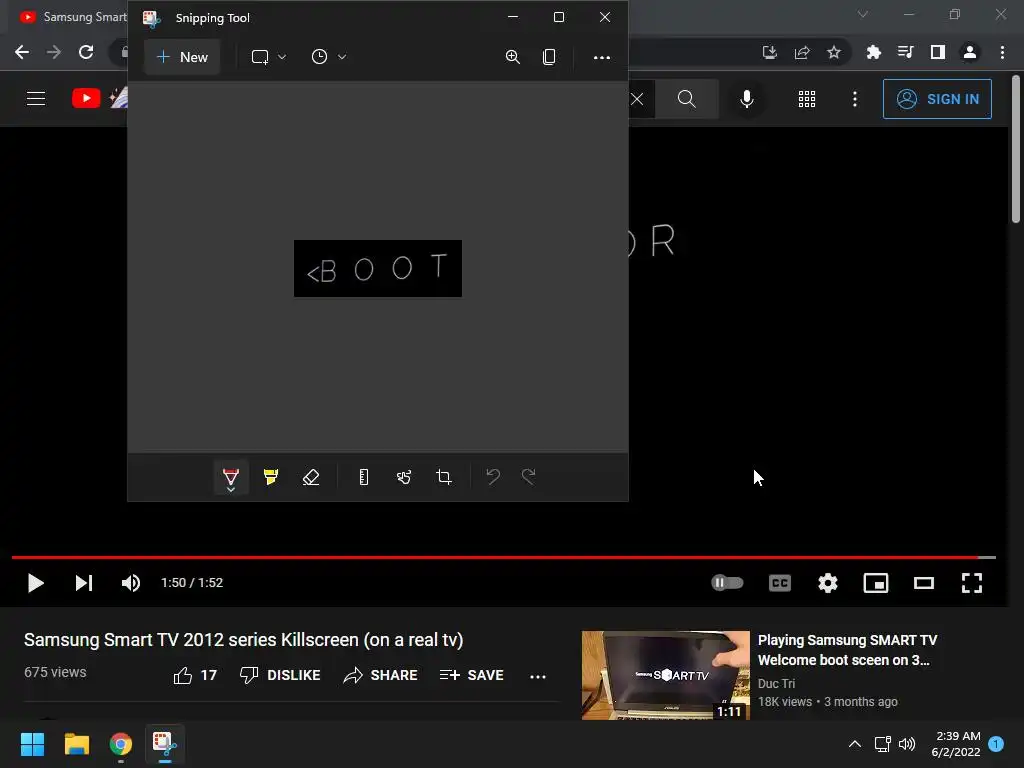This screenshot has width=1024, height=768.
Task: Select the Highlighter tool in Snipping Tool
Action: [x=271, y=477]
